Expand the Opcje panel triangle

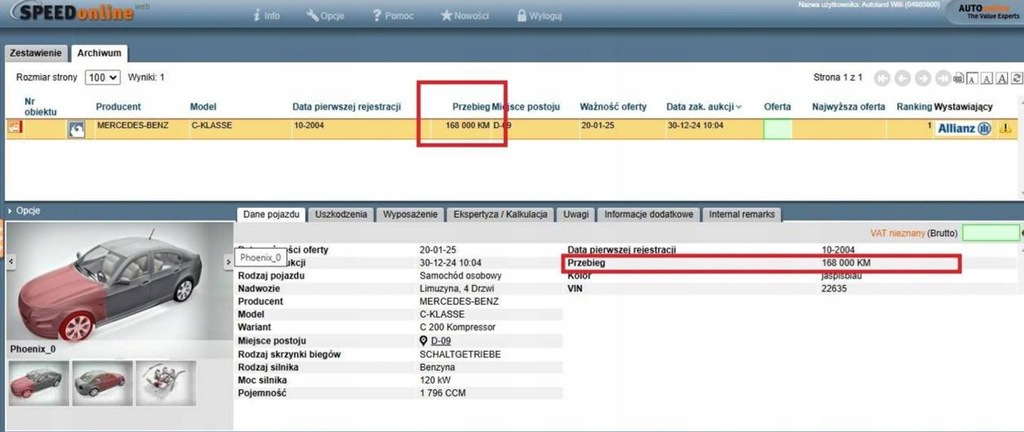pos(9,211)
